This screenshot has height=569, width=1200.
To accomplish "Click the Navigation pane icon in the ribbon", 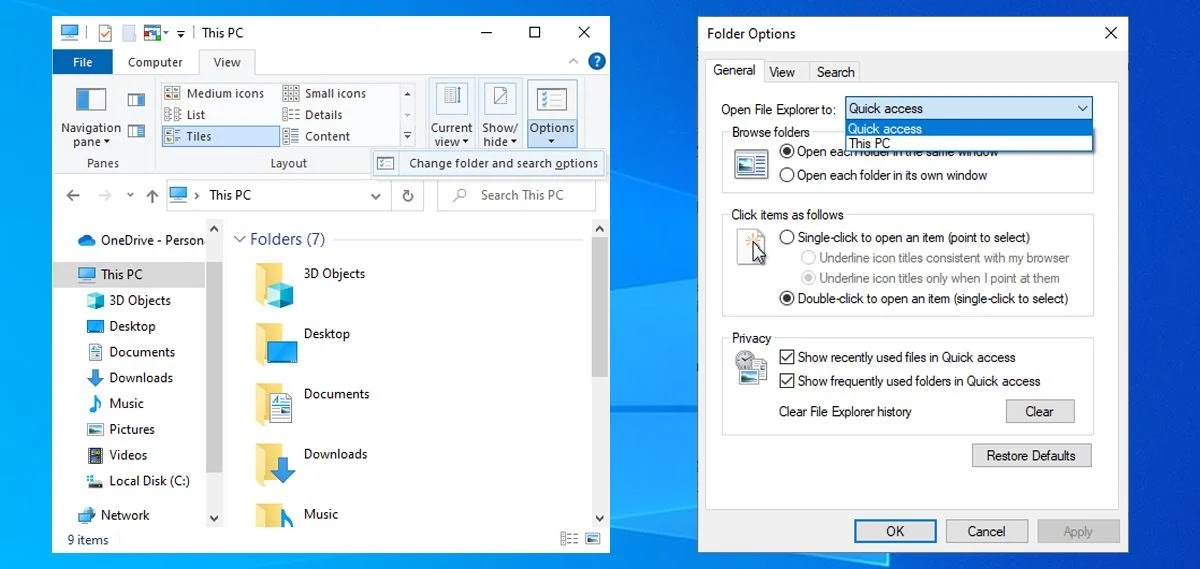I will tap(91, 100).
